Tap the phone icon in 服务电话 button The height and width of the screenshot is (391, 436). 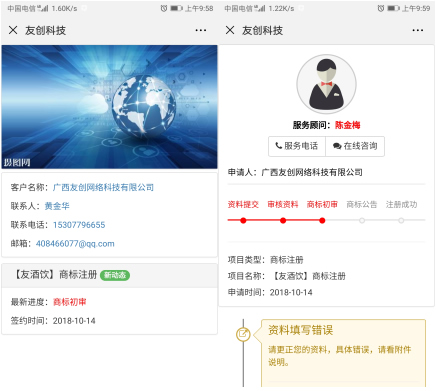[279, 146]
